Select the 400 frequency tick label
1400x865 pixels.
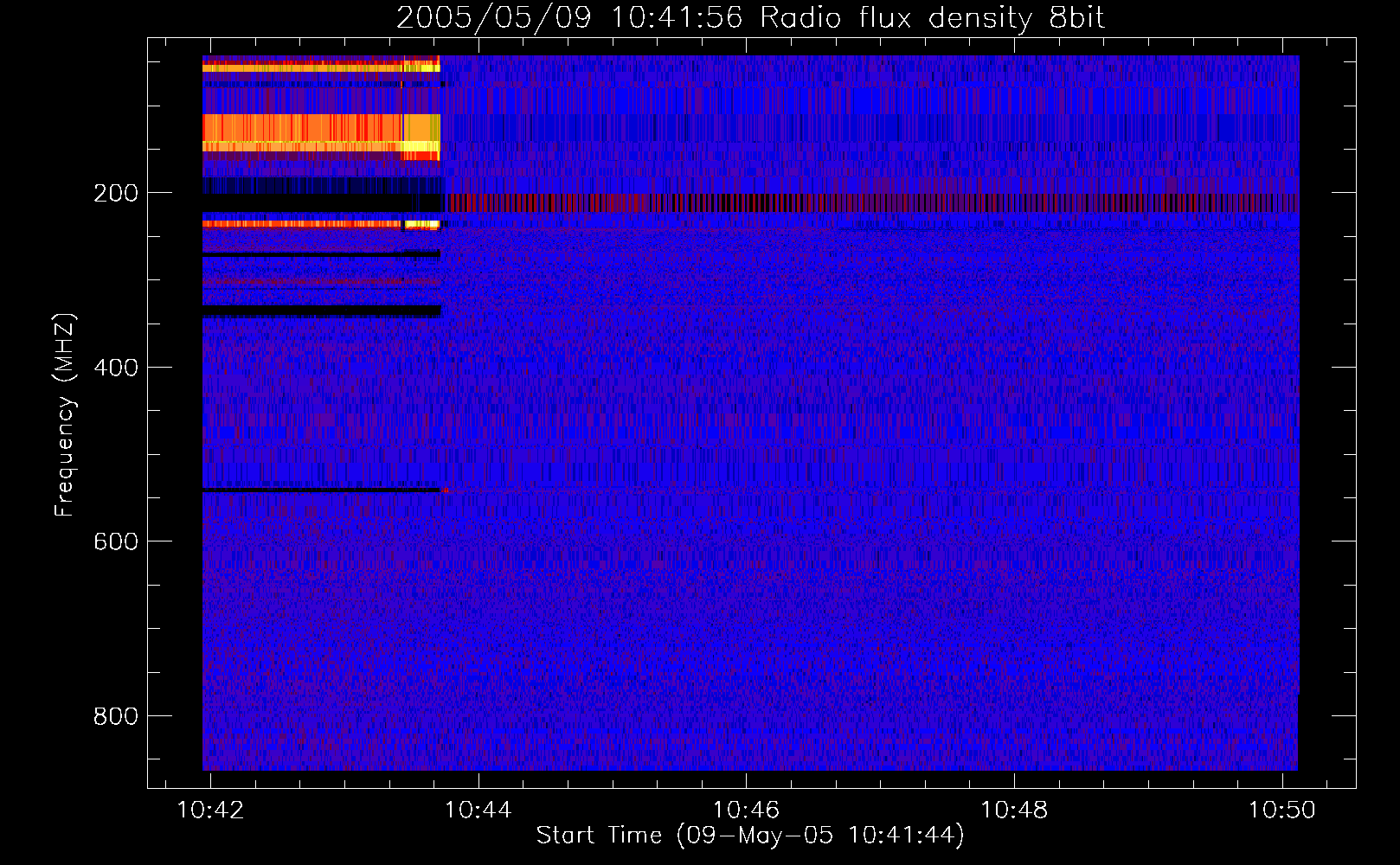(116, 368)
